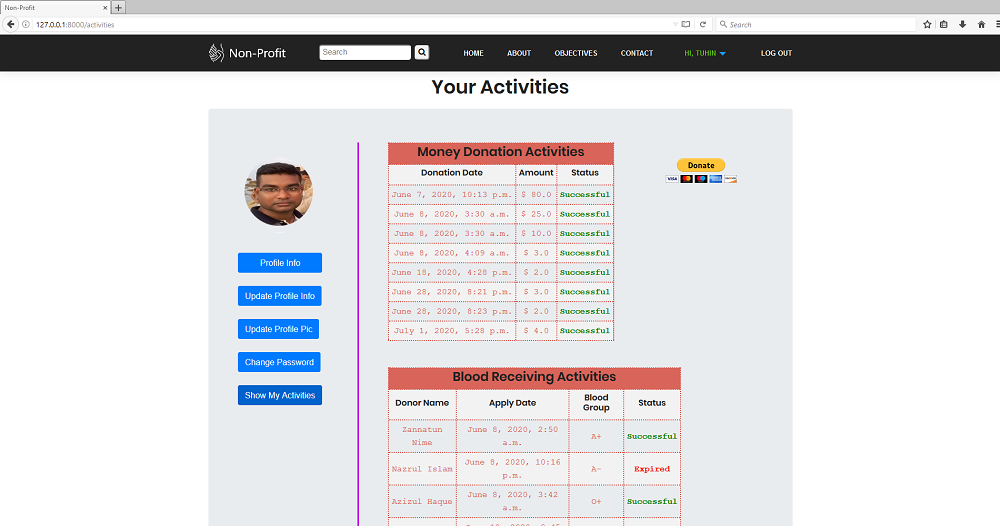Select blood group O+ cell
Viewport: 1000px width, 526px height.
(x=596, y=502)
